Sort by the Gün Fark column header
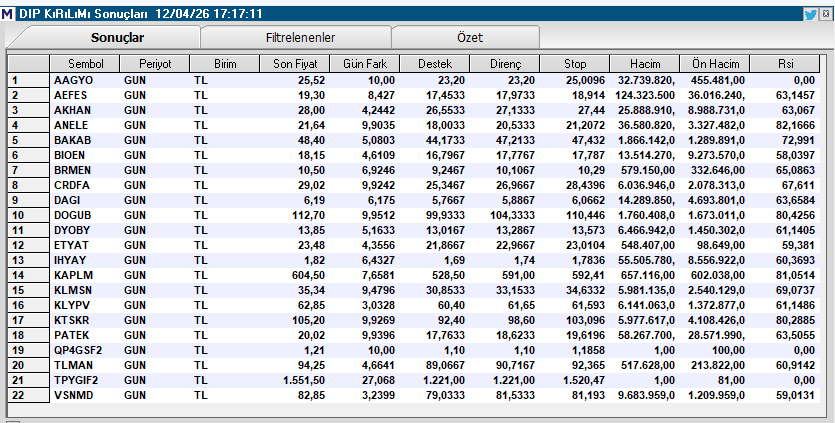This screenshot has width=835, height=423. (365, 64)
